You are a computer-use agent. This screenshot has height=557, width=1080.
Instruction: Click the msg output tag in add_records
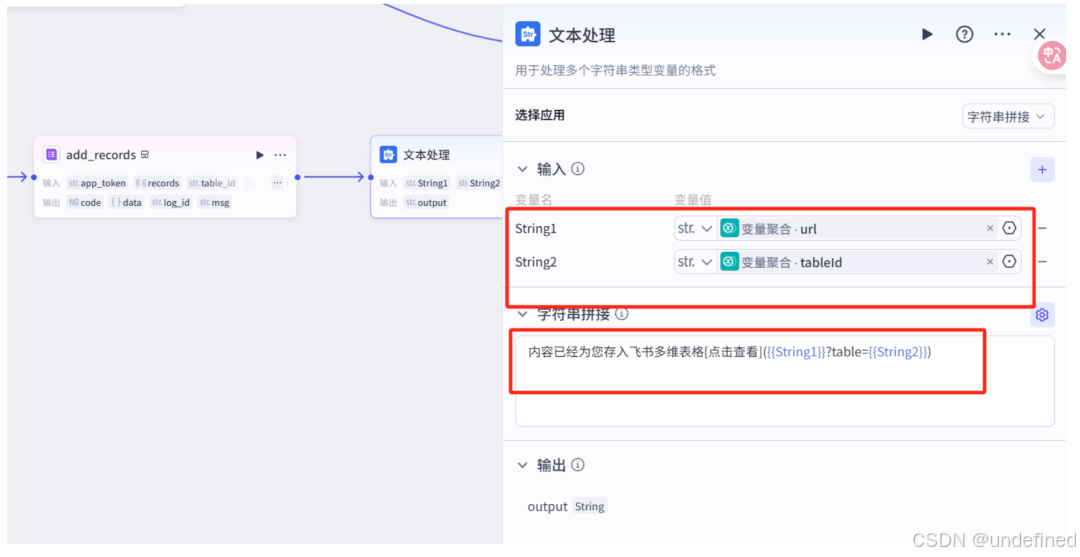[x=214, y=202]
